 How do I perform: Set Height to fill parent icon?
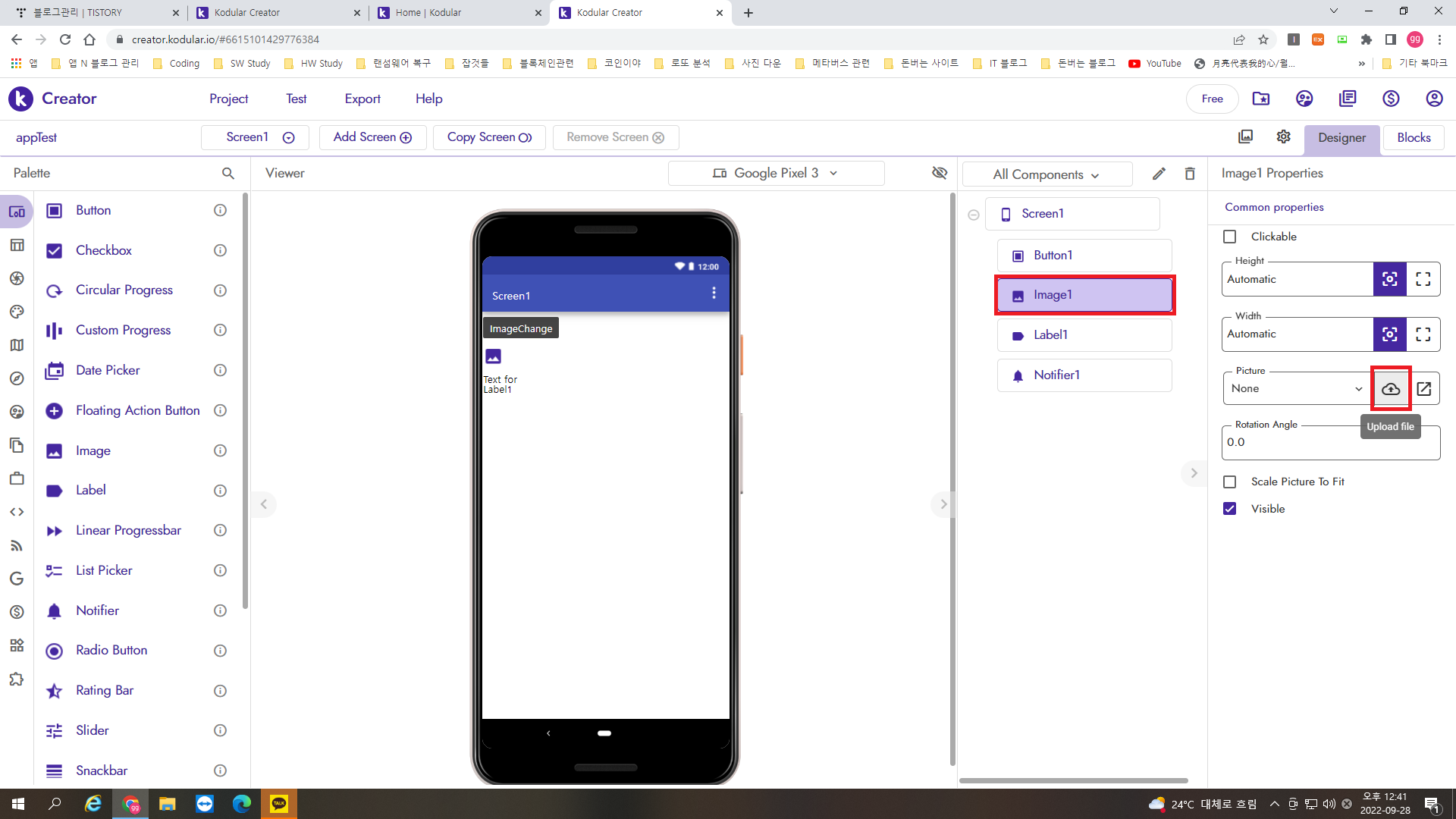(x=1423, y=279)
